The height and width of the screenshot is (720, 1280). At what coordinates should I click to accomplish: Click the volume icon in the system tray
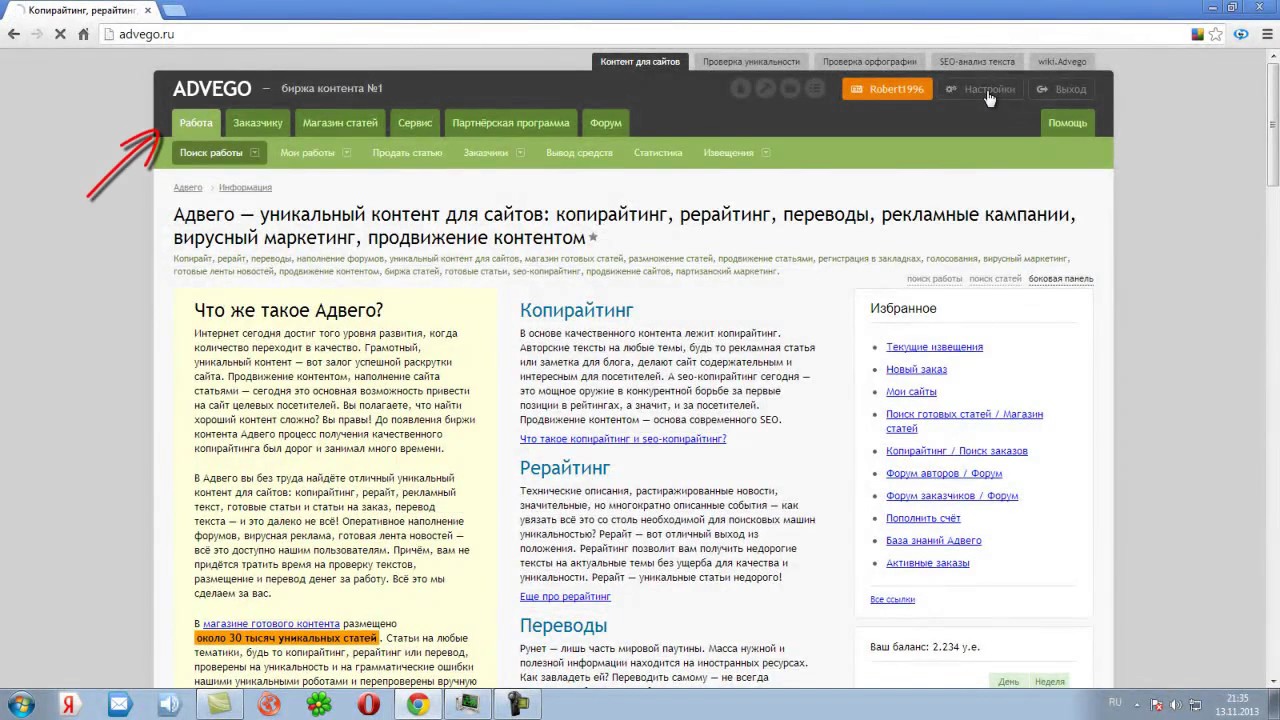1176,704
